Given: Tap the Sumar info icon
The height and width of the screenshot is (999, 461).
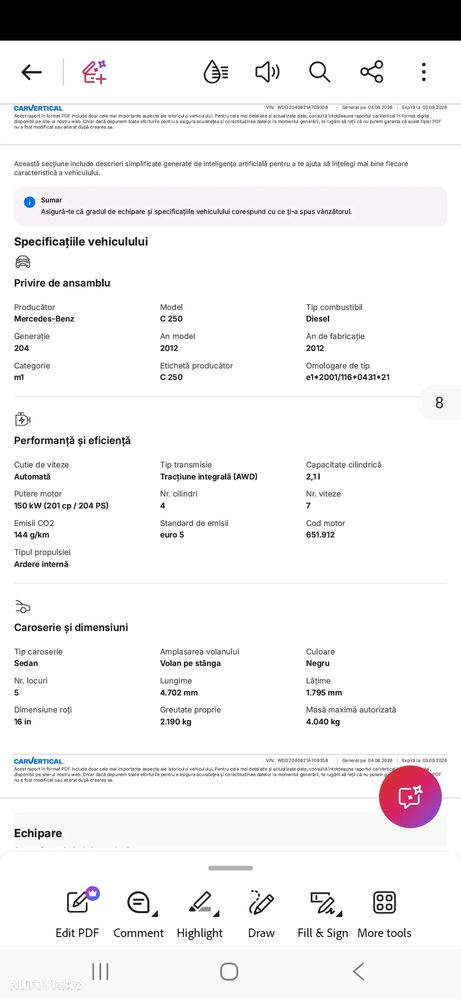Looking at the screenshot, I should [x=29, y=202].
